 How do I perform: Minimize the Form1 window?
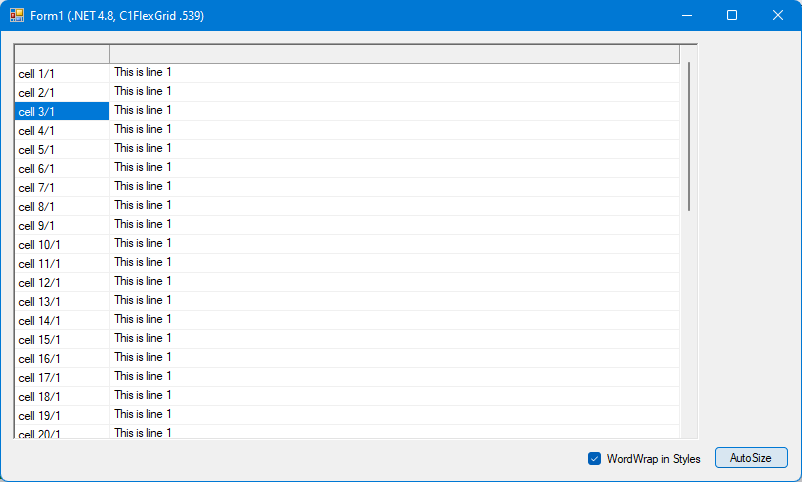[x=687, y=15]
